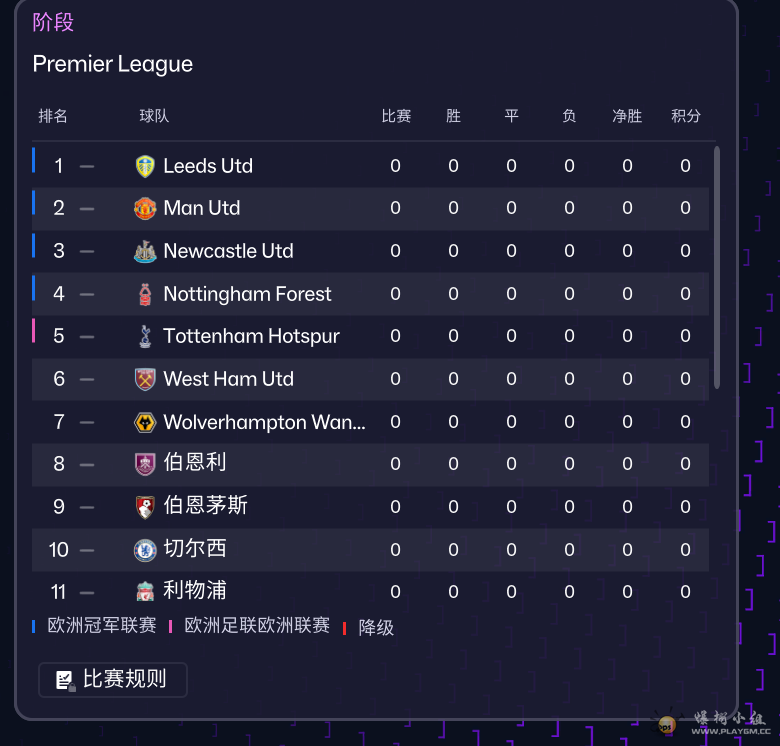The width and height of the screenshot is (780, 746).
Task: Click the Wolverhampton Wanderers club crest
Action: coord(146,422)
